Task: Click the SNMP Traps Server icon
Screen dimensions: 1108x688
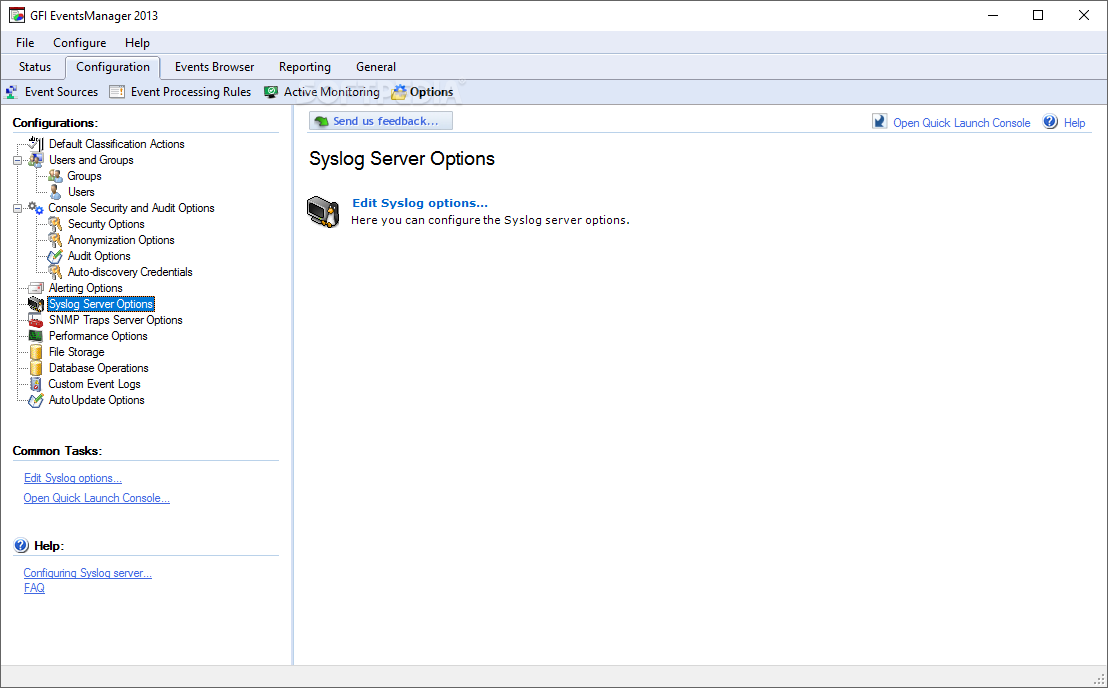Action: (35, 320)
